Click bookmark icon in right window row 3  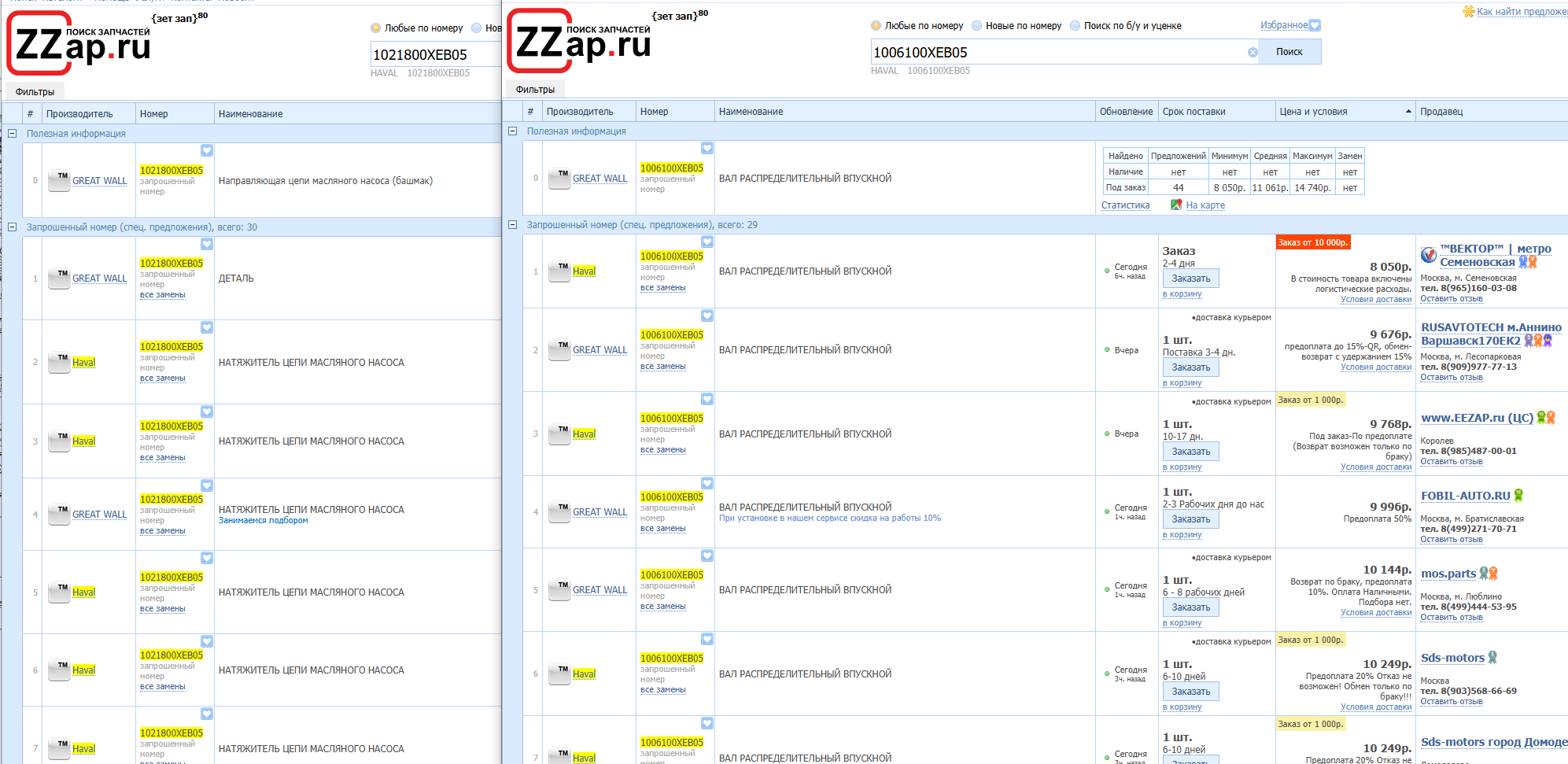(707, 399)
